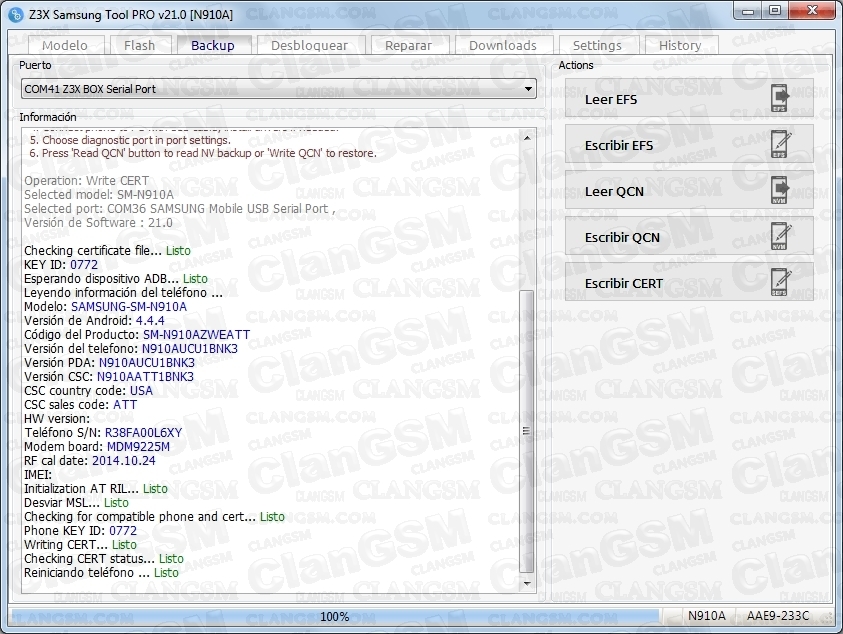This screenshot has height=634, width=843.
Task: Open the History tab
Action: [x=681, y=45]
